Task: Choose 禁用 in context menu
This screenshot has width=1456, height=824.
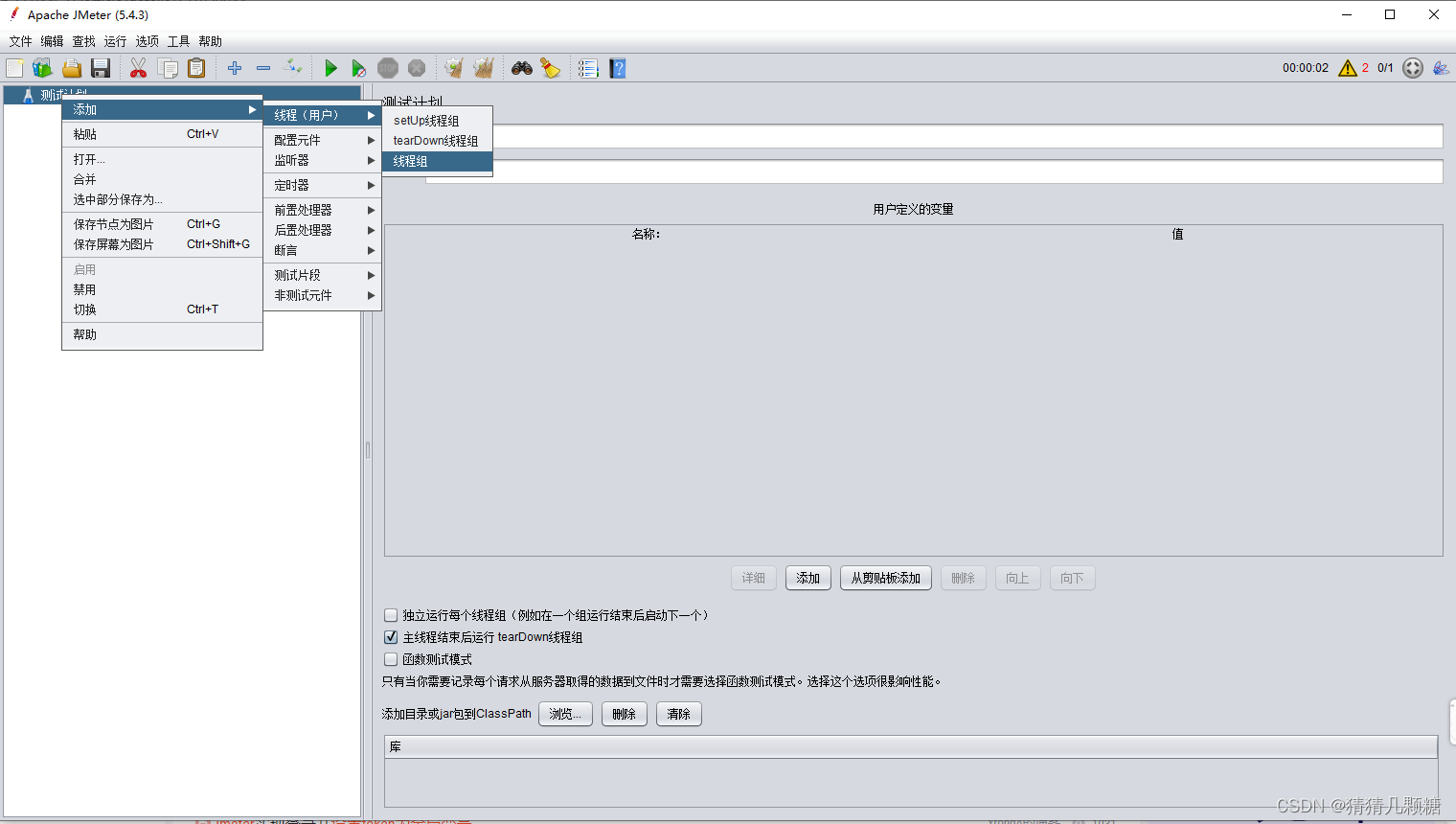Action: (162, 289)
